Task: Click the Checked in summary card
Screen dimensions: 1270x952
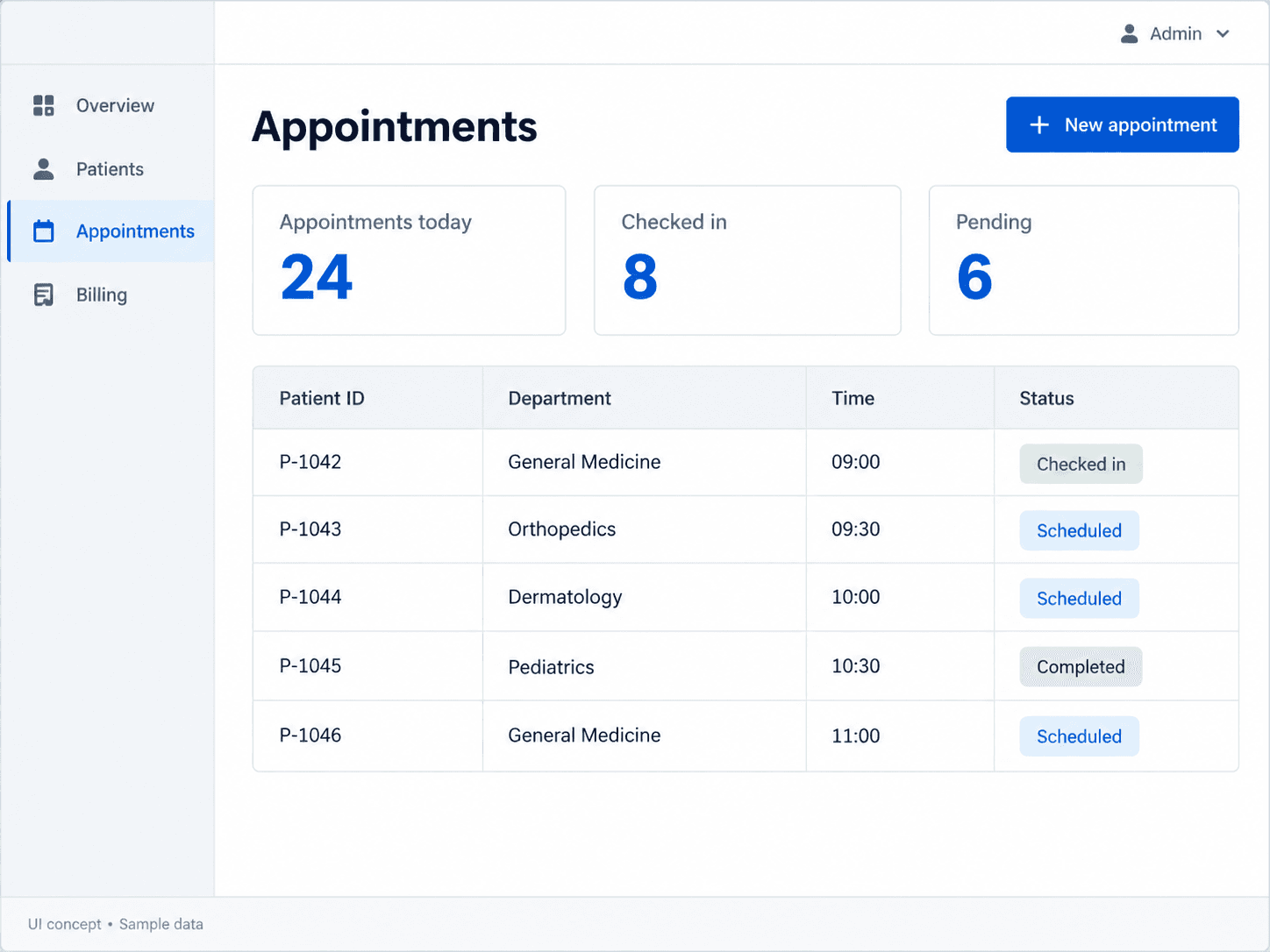Action: tap(747, 260)
